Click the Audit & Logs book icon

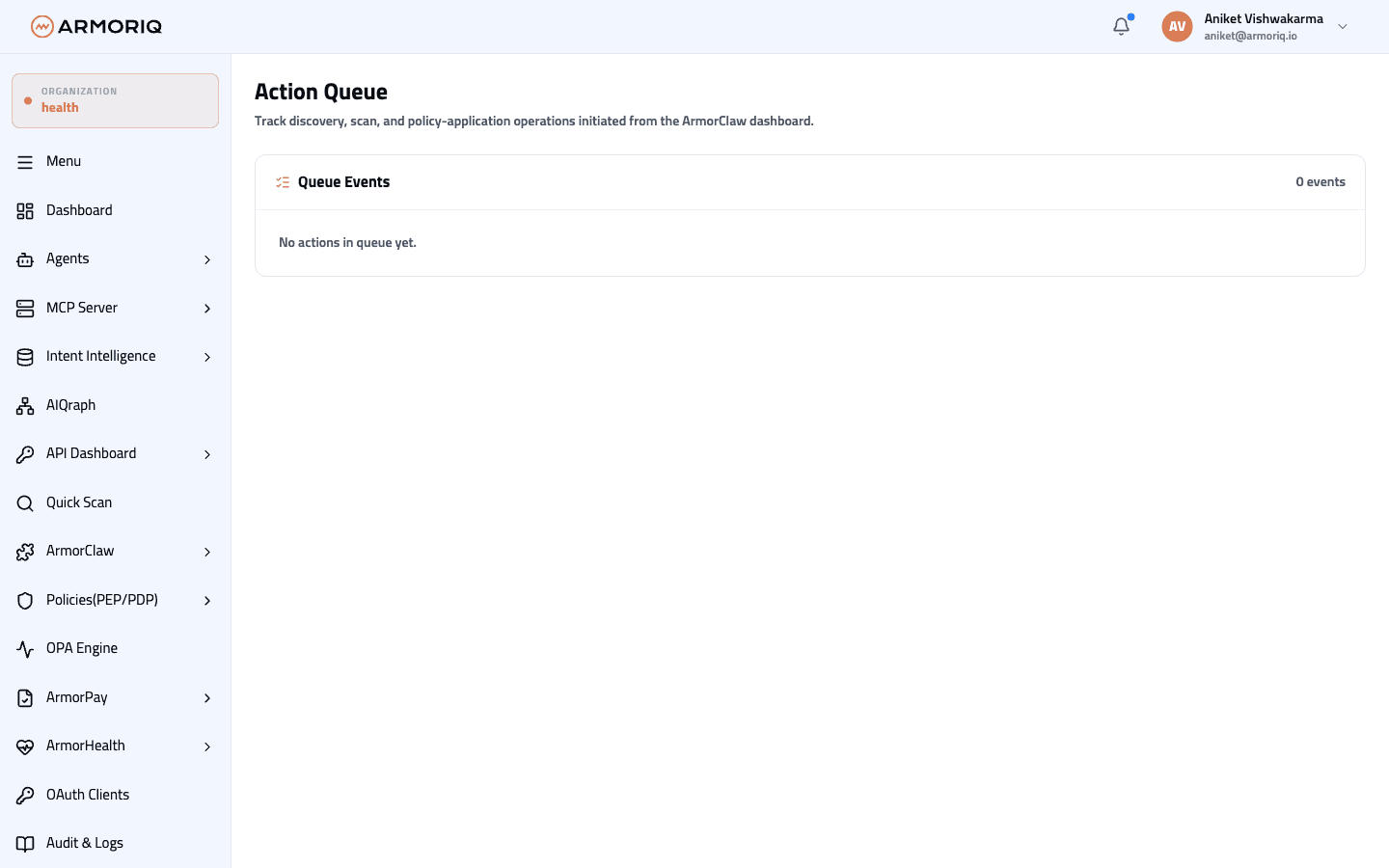coord(25,844)
